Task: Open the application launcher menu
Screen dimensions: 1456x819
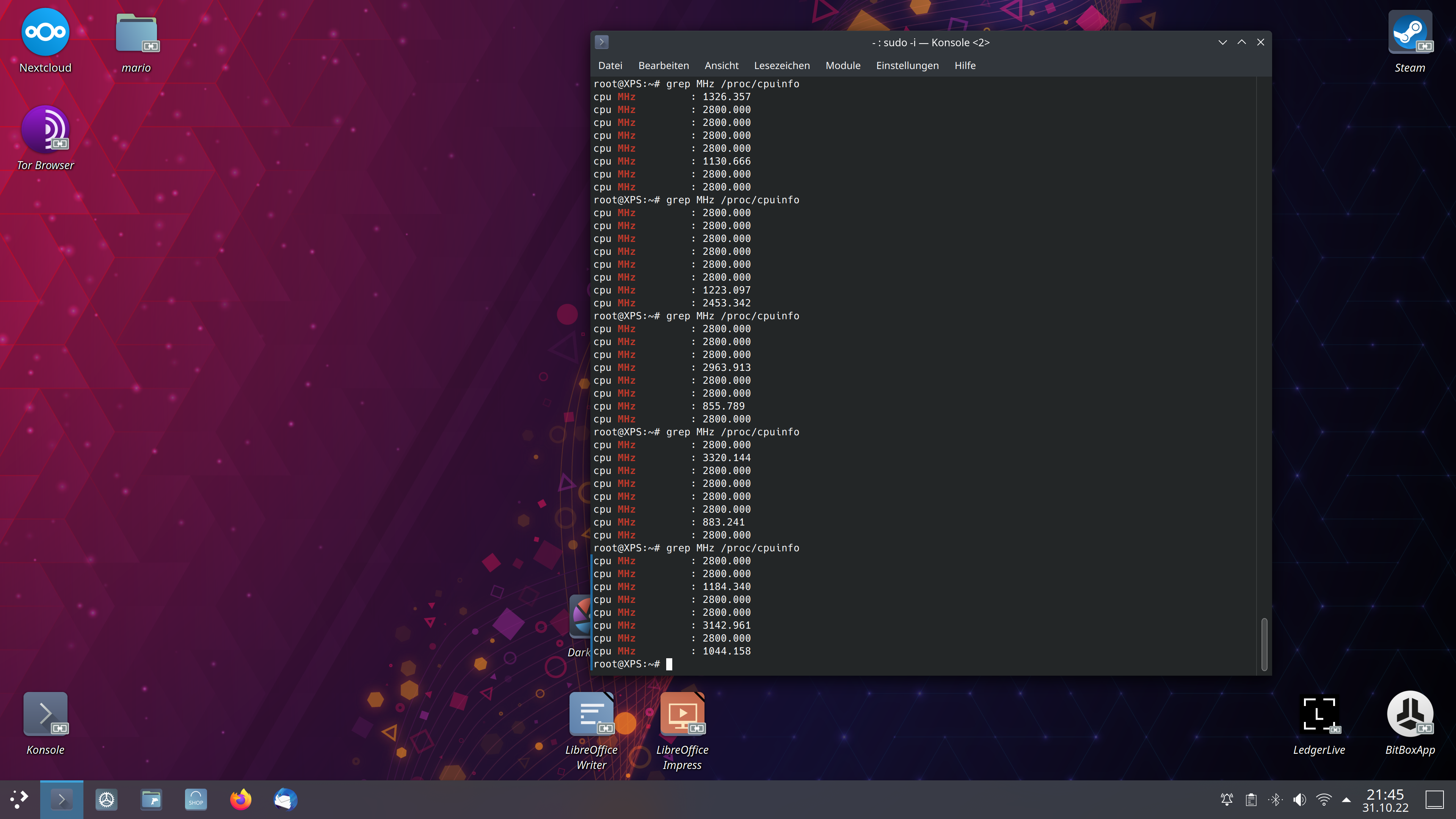Action: click(x=19, y=799)
